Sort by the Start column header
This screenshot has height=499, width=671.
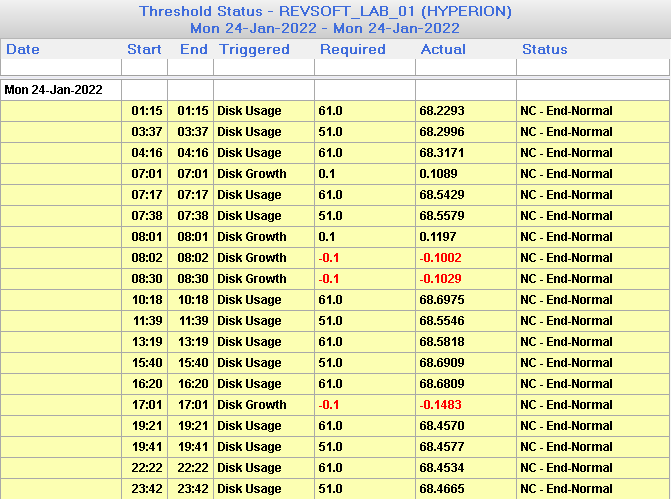tap(144, 49)
